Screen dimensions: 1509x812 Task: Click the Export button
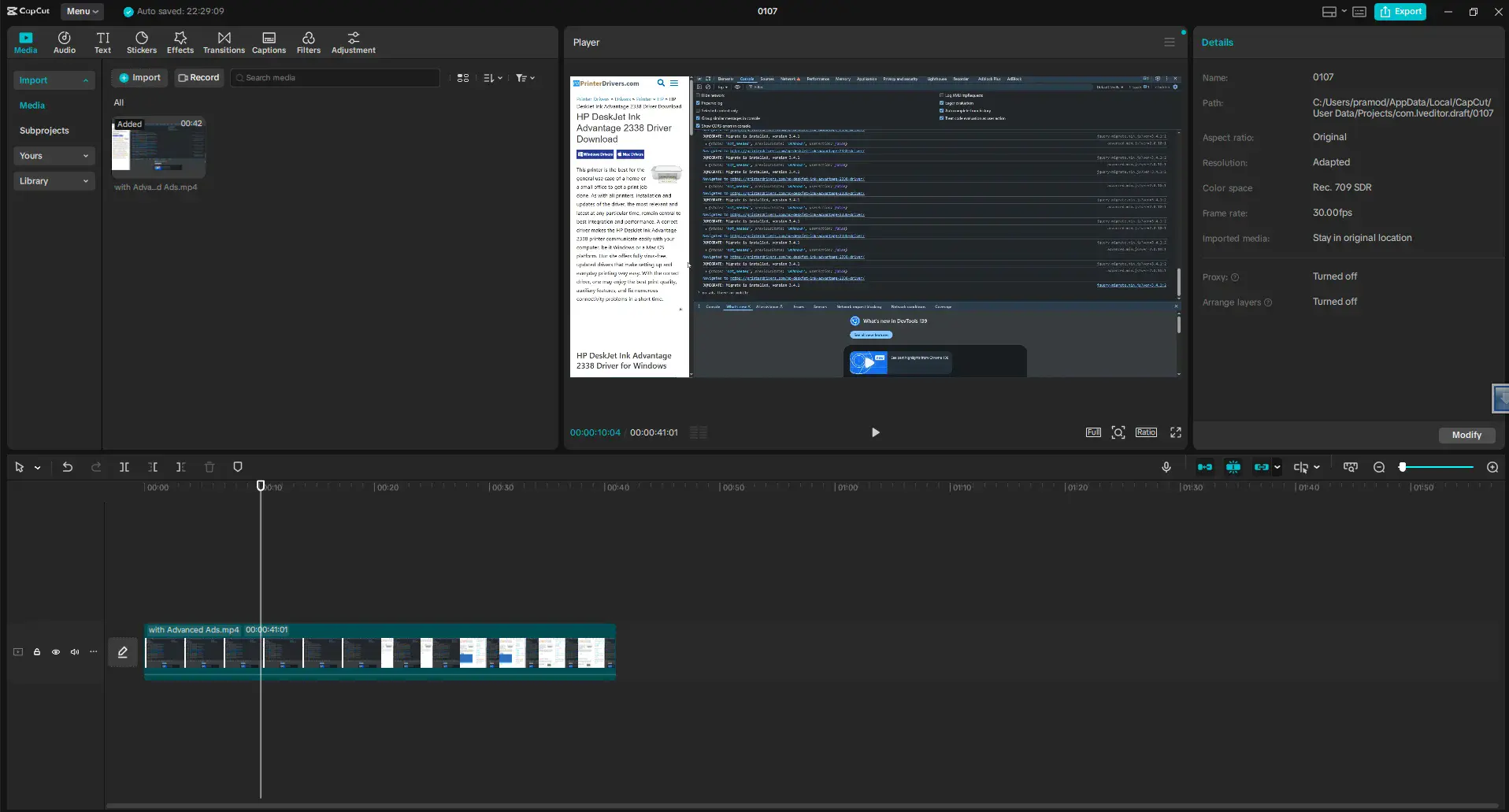pos(1400,11)
